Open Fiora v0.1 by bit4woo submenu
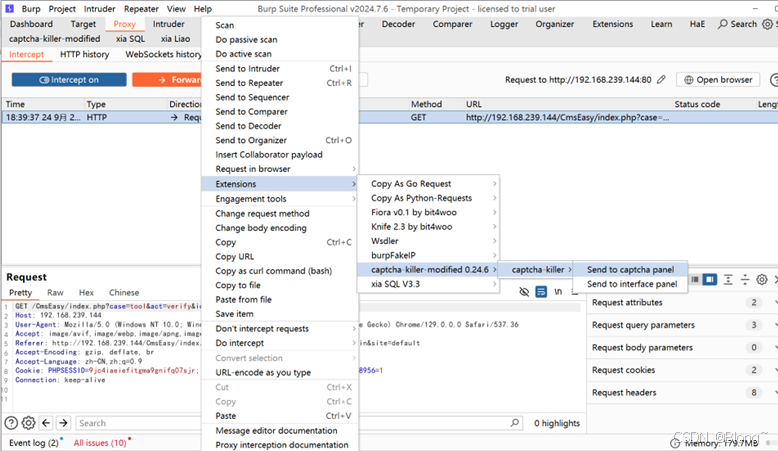The width and height of the screenshot is (778, 451). tap(428, 212)
